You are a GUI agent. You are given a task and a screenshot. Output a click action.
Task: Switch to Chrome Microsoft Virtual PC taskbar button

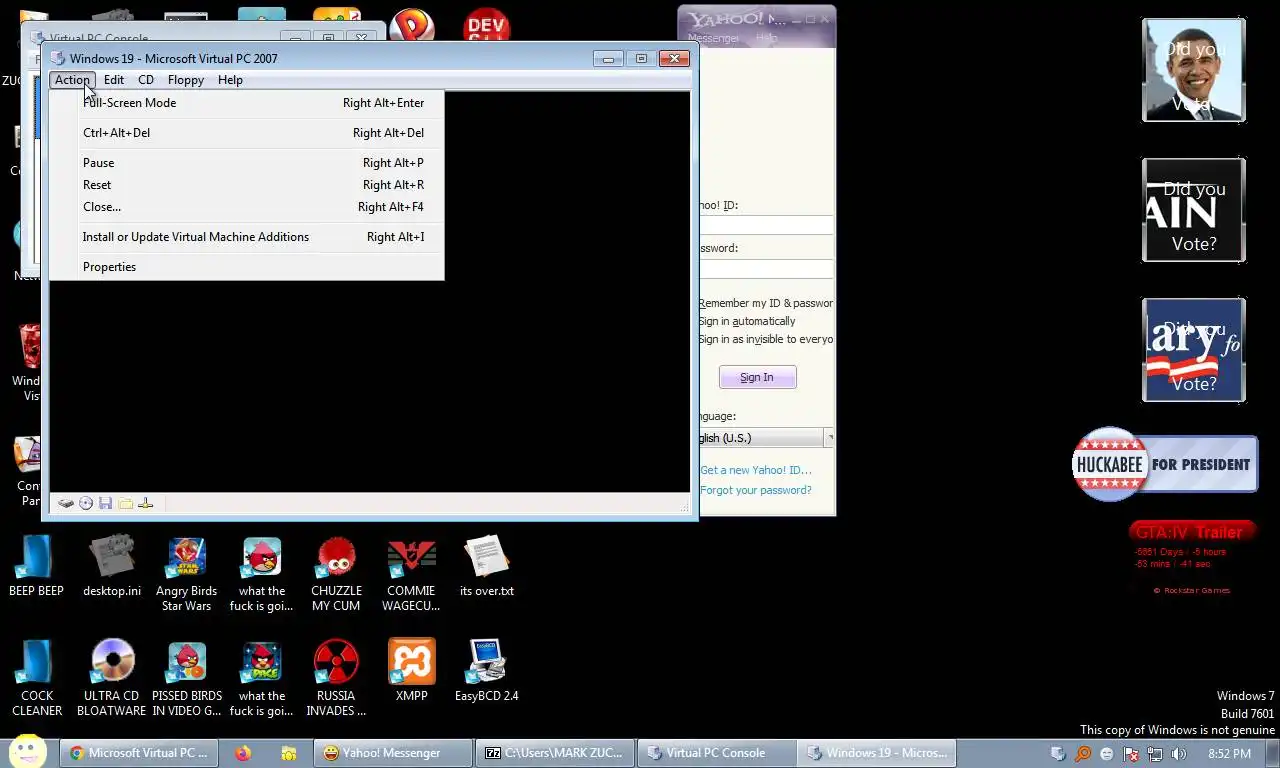coord(139,753)
